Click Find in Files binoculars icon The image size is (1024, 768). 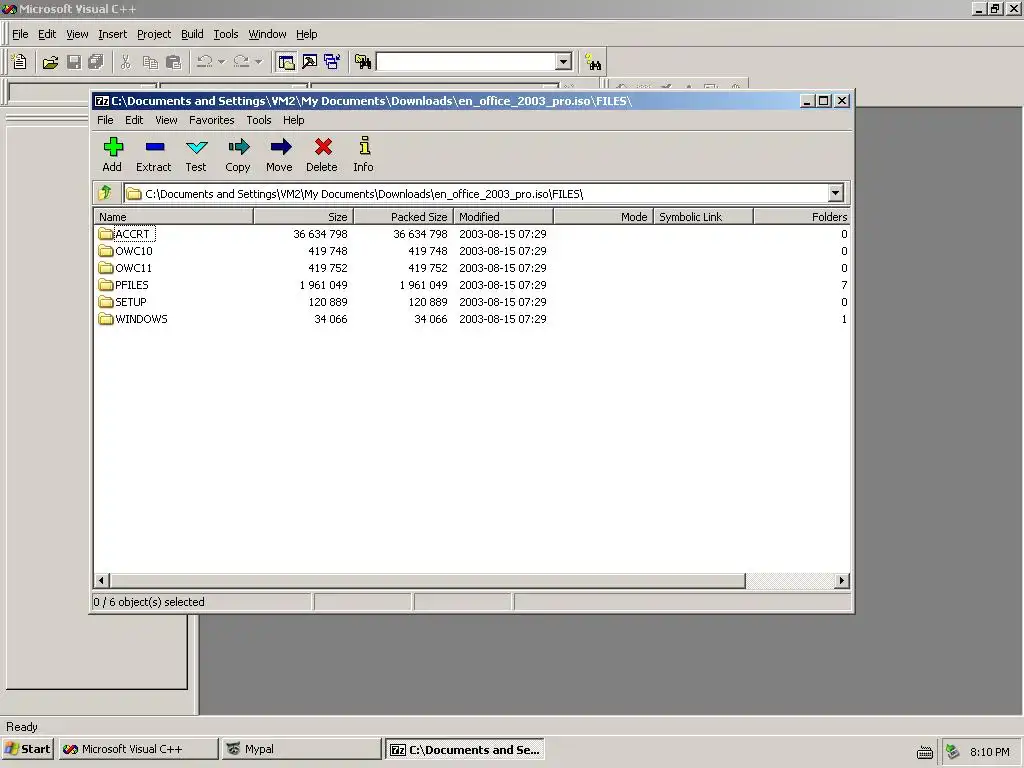(x=363, y=62)
